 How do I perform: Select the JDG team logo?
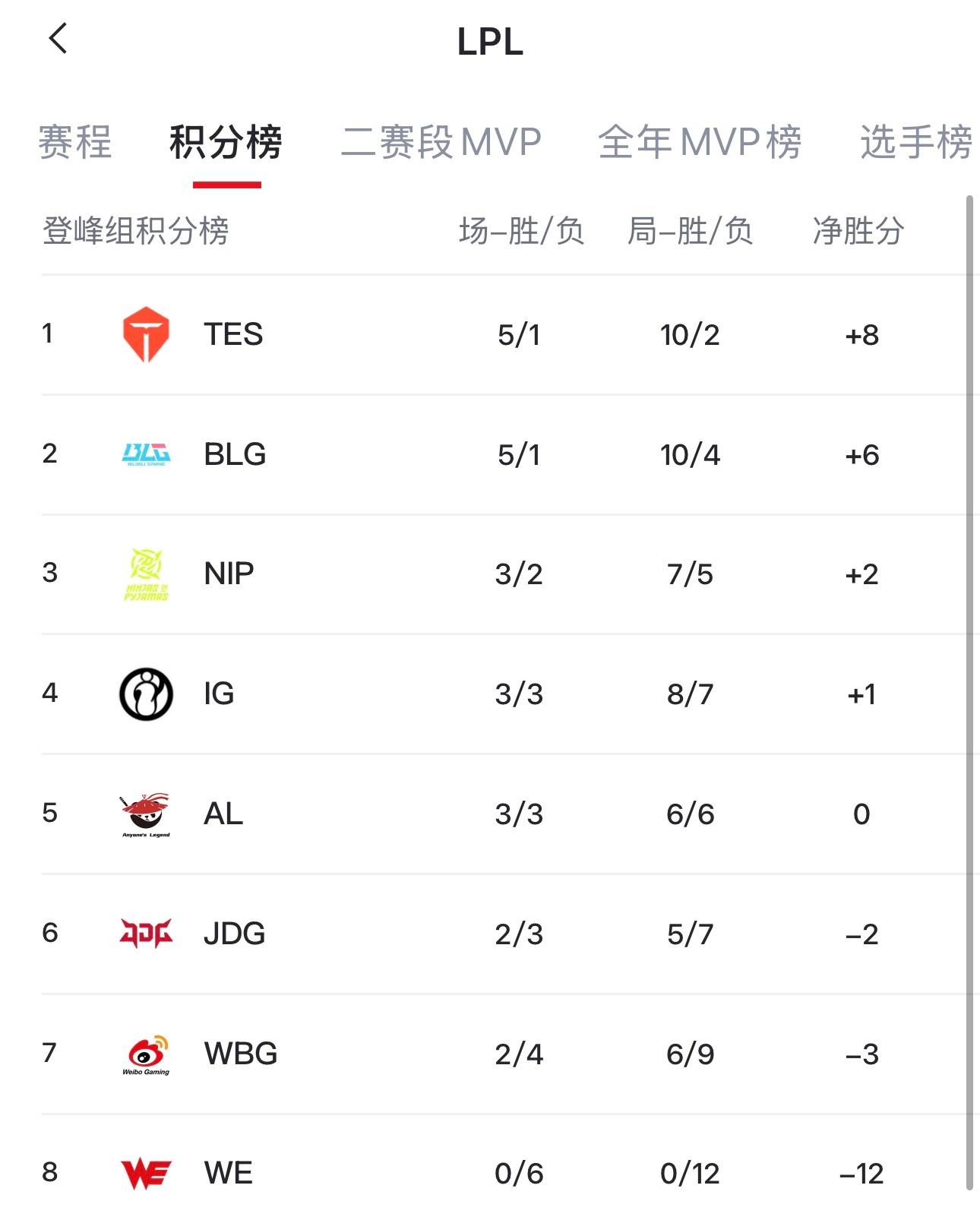146,933
